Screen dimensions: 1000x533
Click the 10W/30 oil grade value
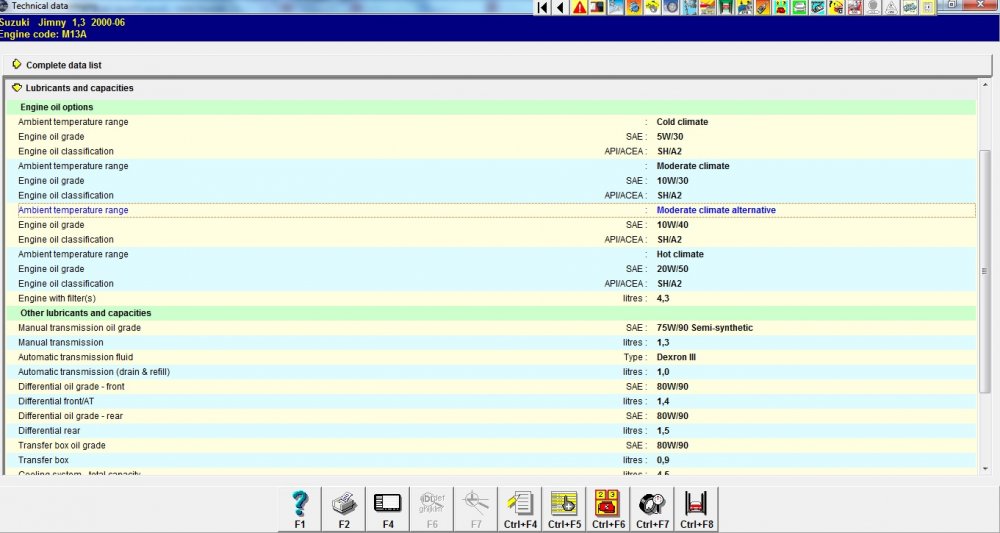pyautogui.click(x=672, y=180)
